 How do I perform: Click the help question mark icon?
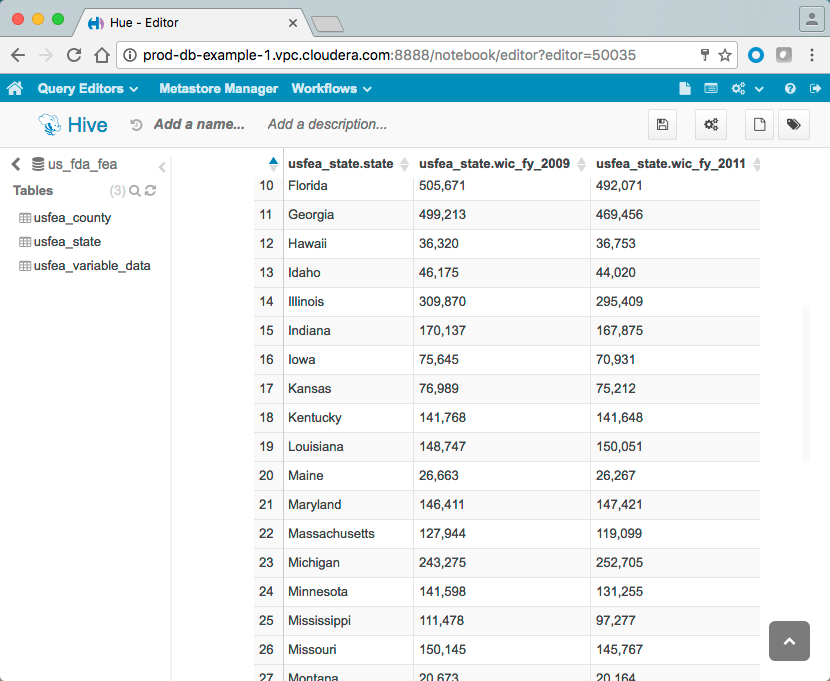coord(790,89)
